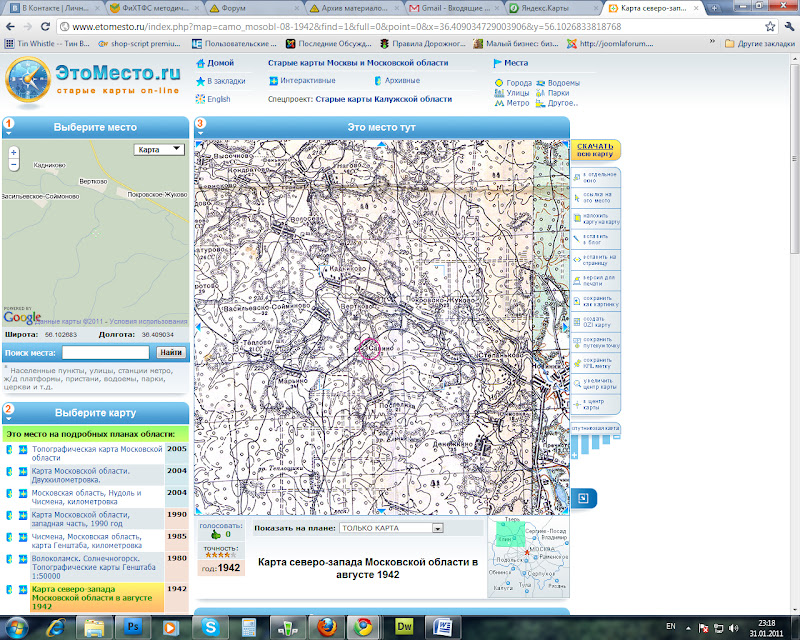Move to map center (в центр карты)
Viewport: 800px width, 640px height.
[595, 404]
